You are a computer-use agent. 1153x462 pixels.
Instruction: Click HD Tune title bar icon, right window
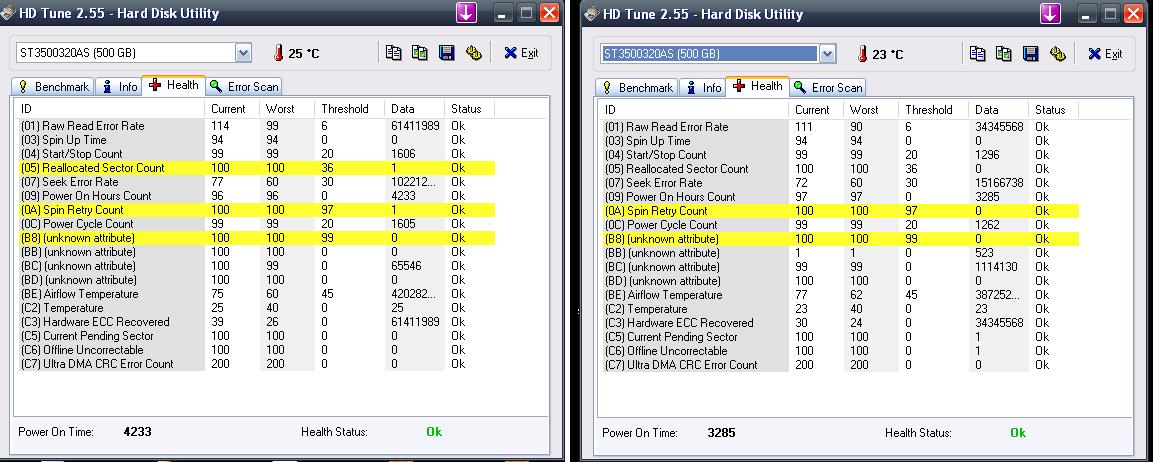[590, 14]
